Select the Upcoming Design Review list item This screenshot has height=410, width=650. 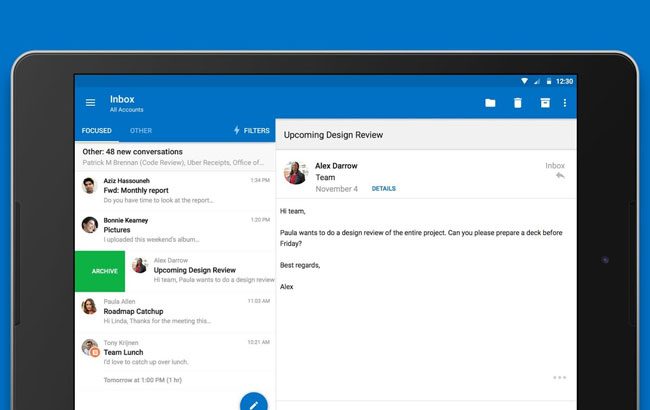pos(200,271)
